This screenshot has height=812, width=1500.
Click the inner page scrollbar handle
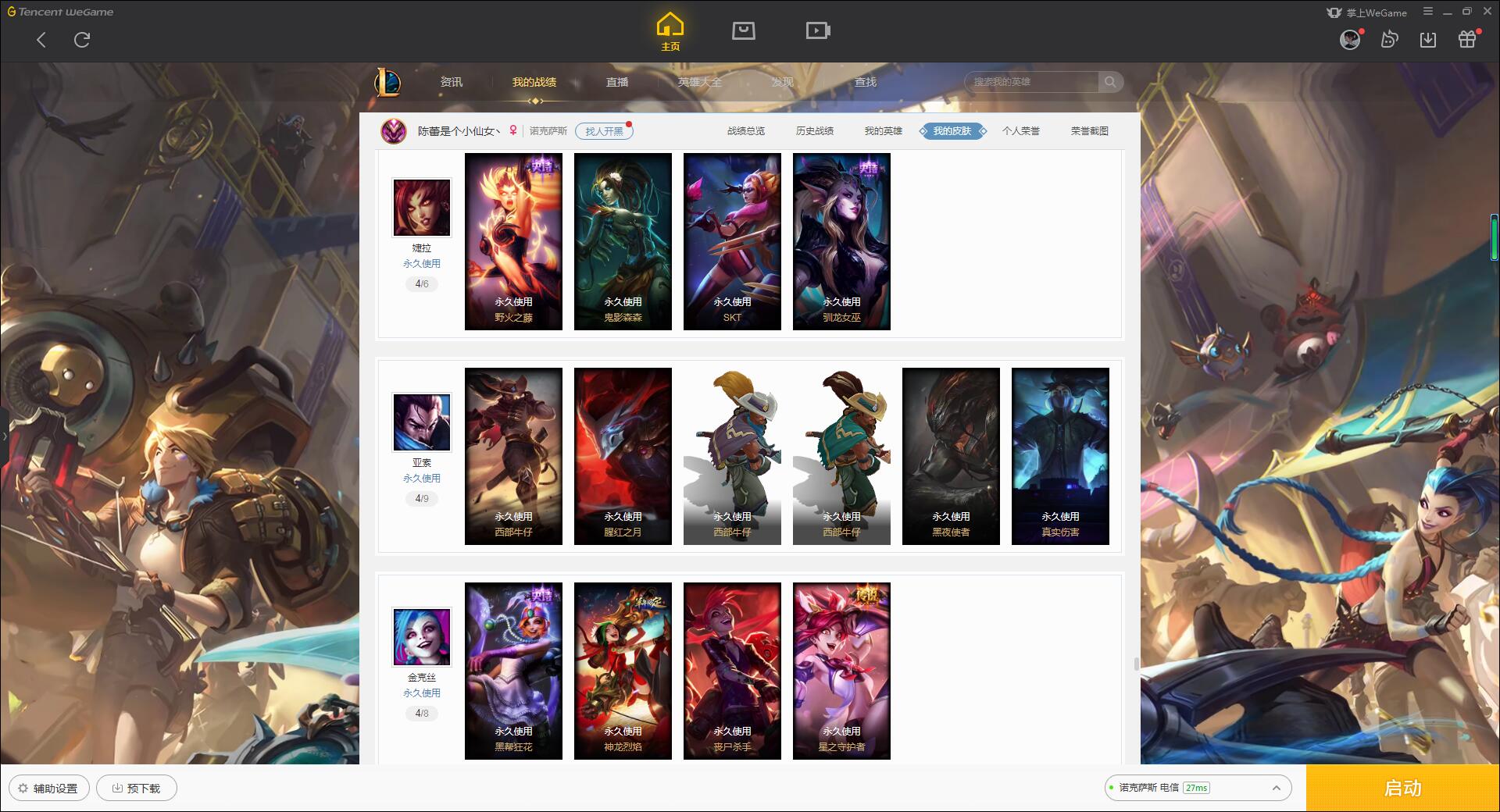tap(1136, 664)
